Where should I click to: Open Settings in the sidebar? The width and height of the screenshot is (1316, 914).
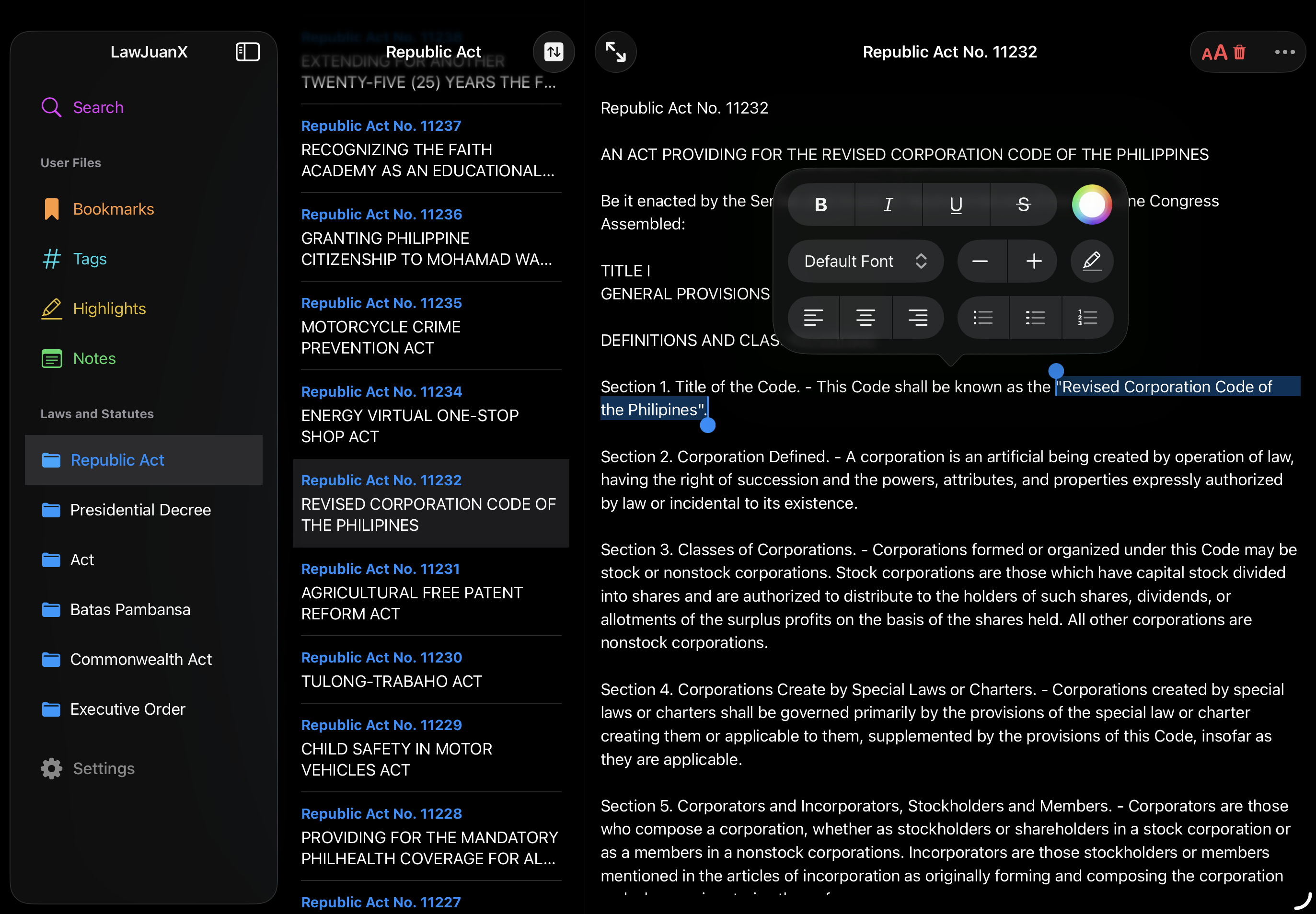pos(143,768)
